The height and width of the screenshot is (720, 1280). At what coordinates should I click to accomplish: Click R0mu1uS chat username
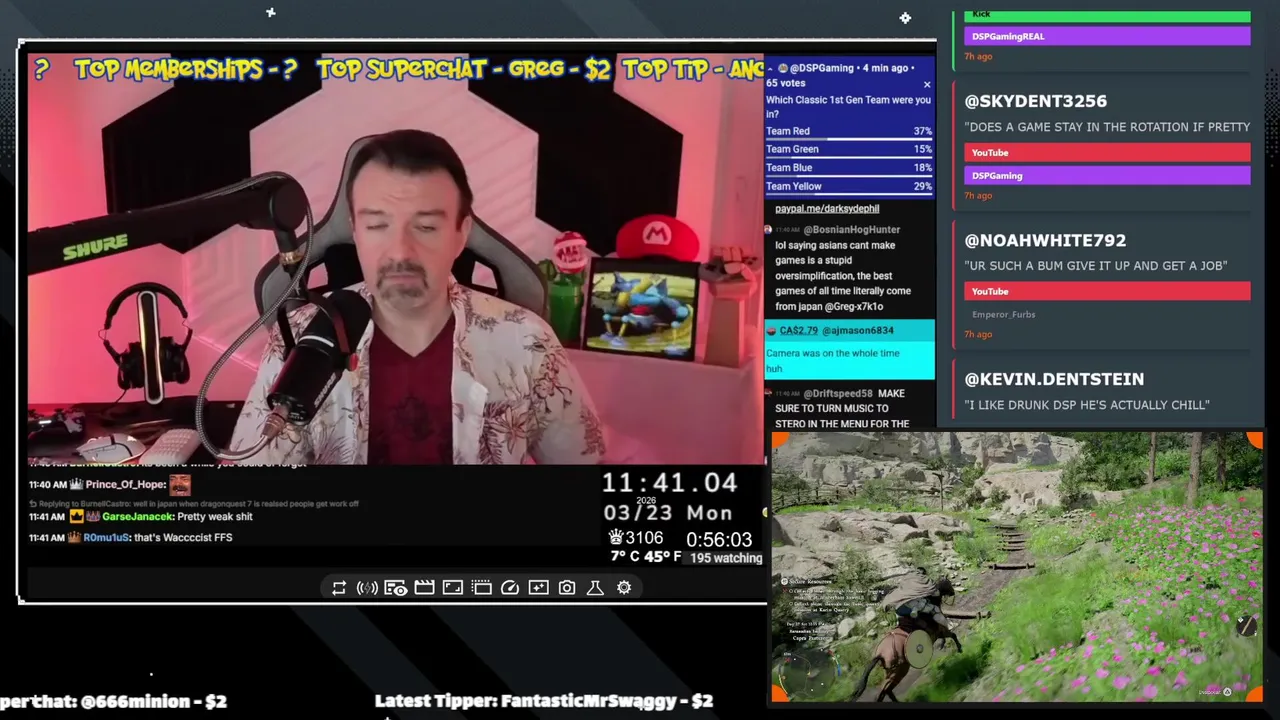(x=107, y=538)
